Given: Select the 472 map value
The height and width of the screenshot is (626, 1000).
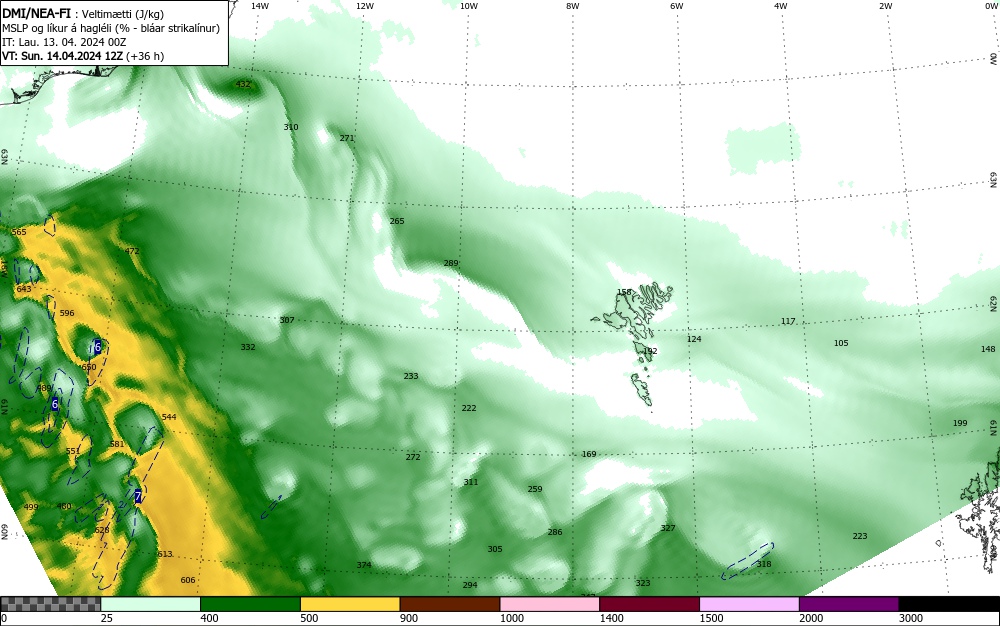Looking at the screenshot, I should click(x=132, y=251).
